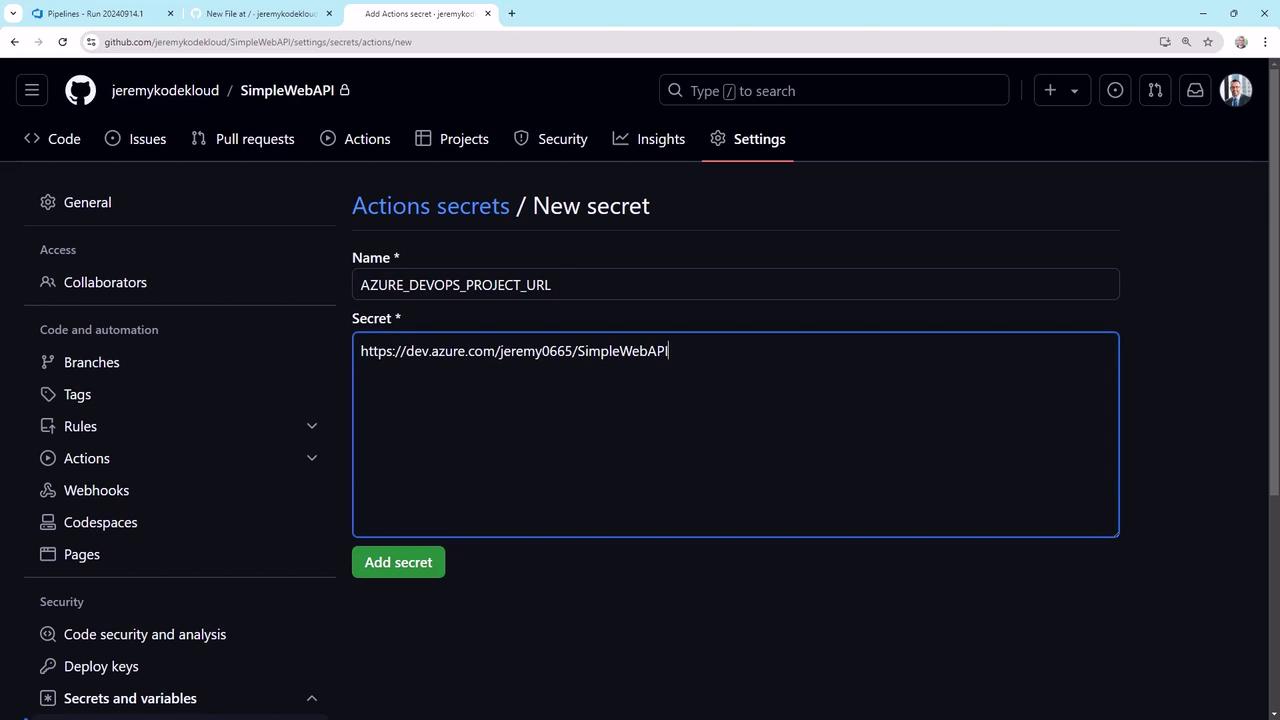1280x720 pixels.
Task: Open the Security repository tab
Action: click(551, 139)
